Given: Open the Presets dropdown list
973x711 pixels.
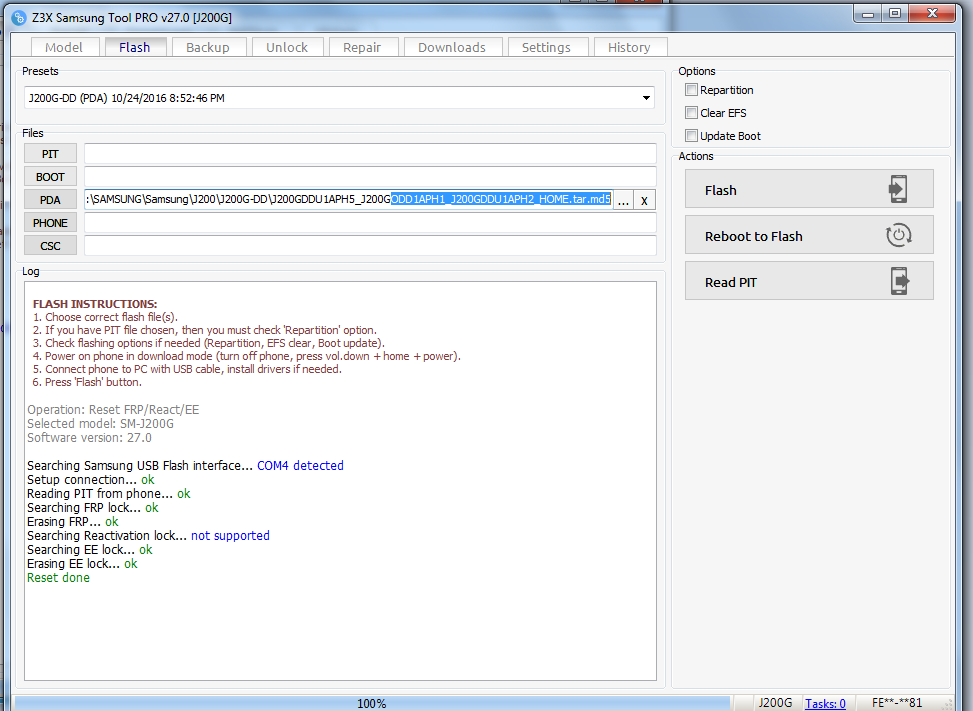Looking at the screenshot, I should coord(646,98).
